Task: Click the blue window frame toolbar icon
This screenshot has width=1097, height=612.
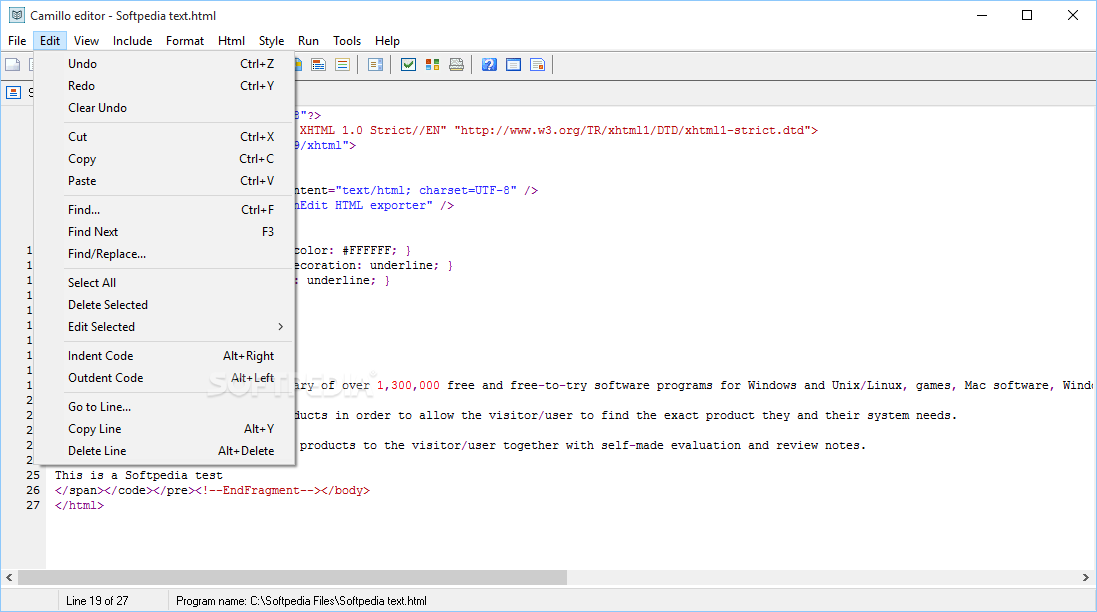Action: 514,65
